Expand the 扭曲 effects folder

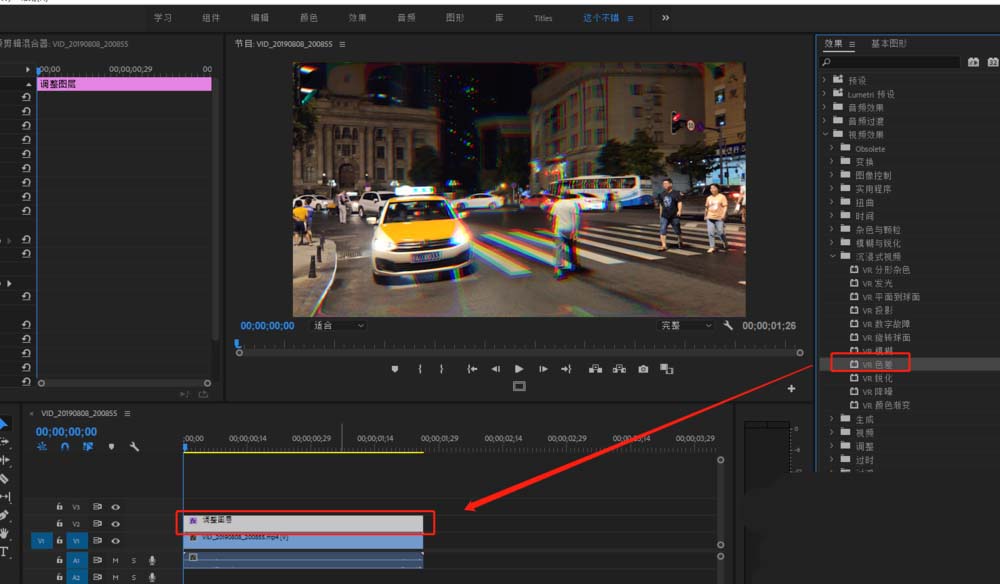(833, 202)
